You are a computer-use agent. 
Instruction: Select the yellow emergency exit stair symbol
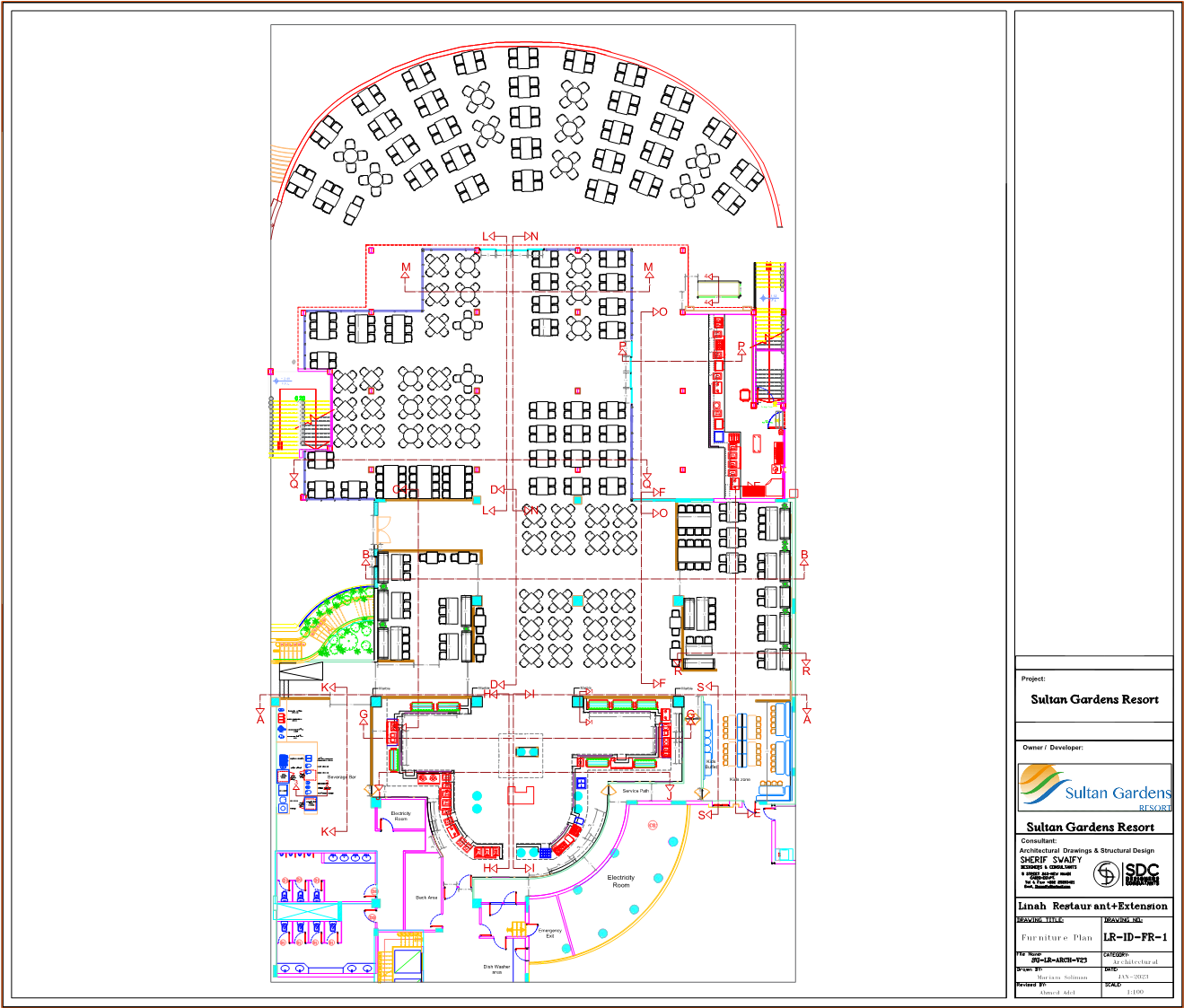pyautogui.click(x=518, y=929)
